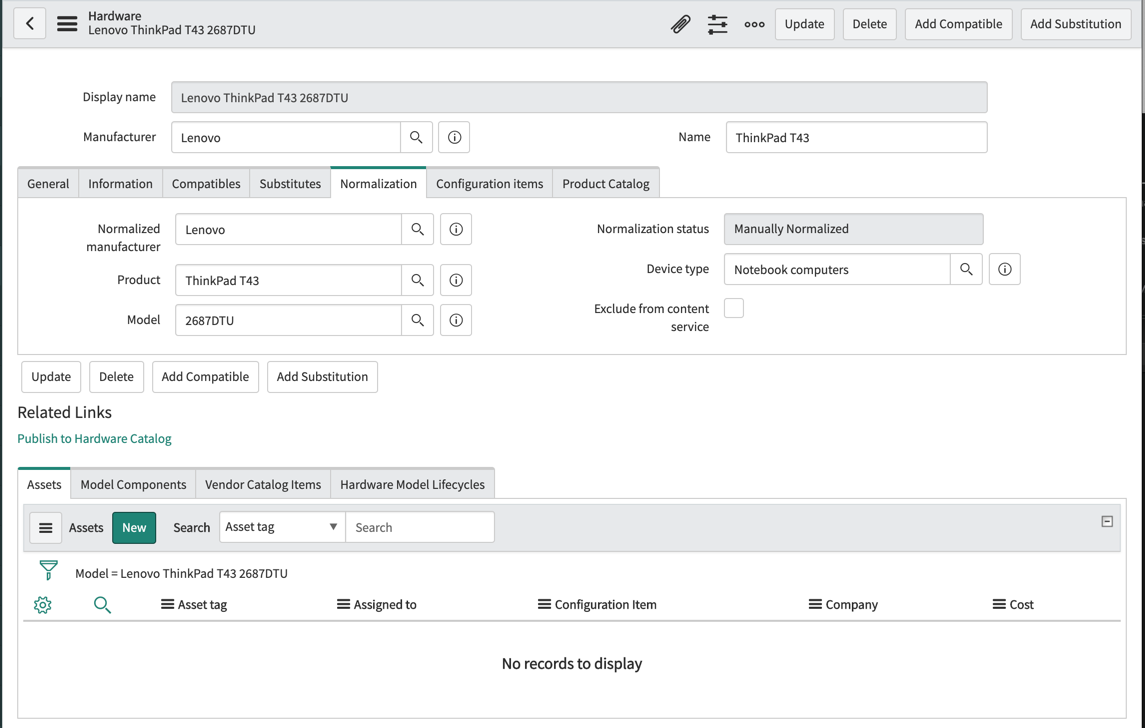Focus the Assets list Search field

(420, 527)
